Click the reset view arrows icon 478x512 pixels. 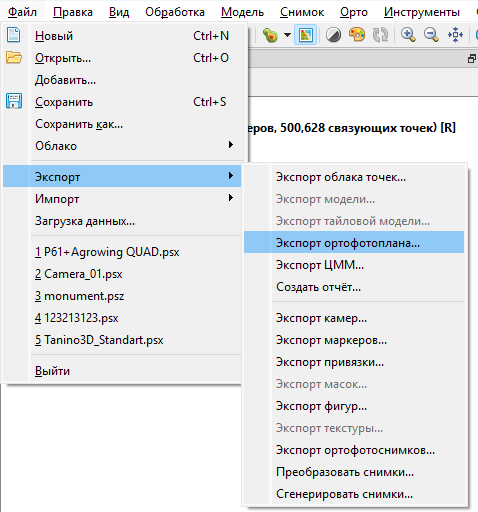click(x=455, y=35)
